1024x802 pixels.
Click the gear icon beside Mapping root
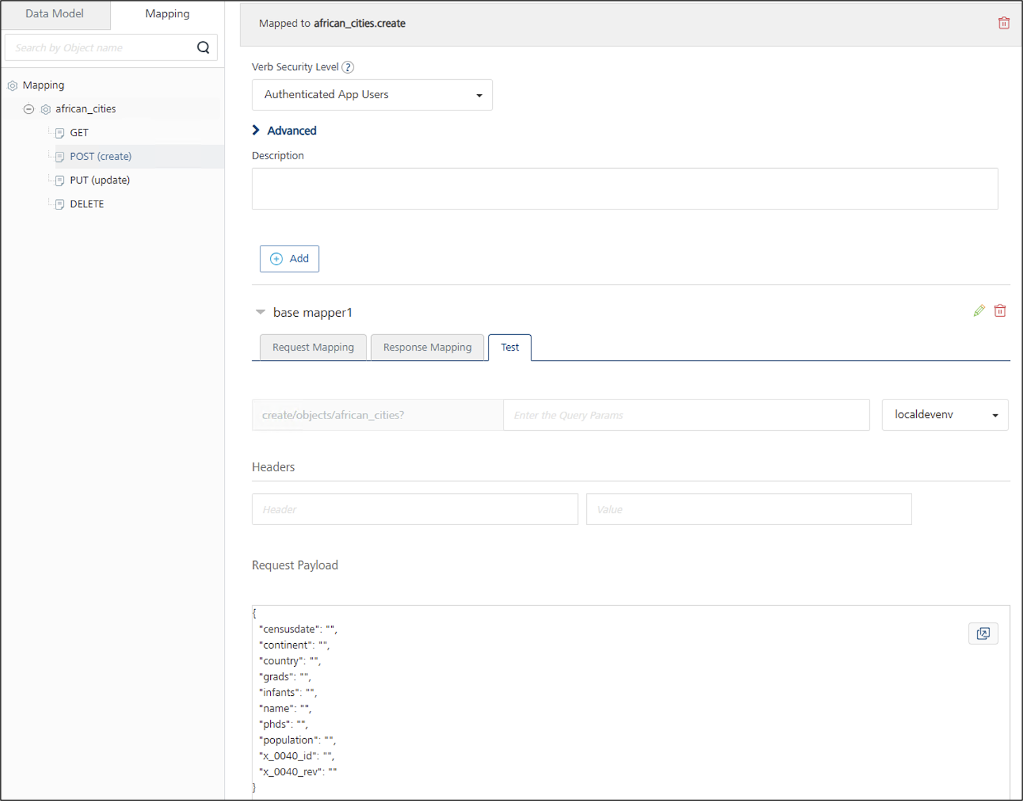(x=12, y=86)
